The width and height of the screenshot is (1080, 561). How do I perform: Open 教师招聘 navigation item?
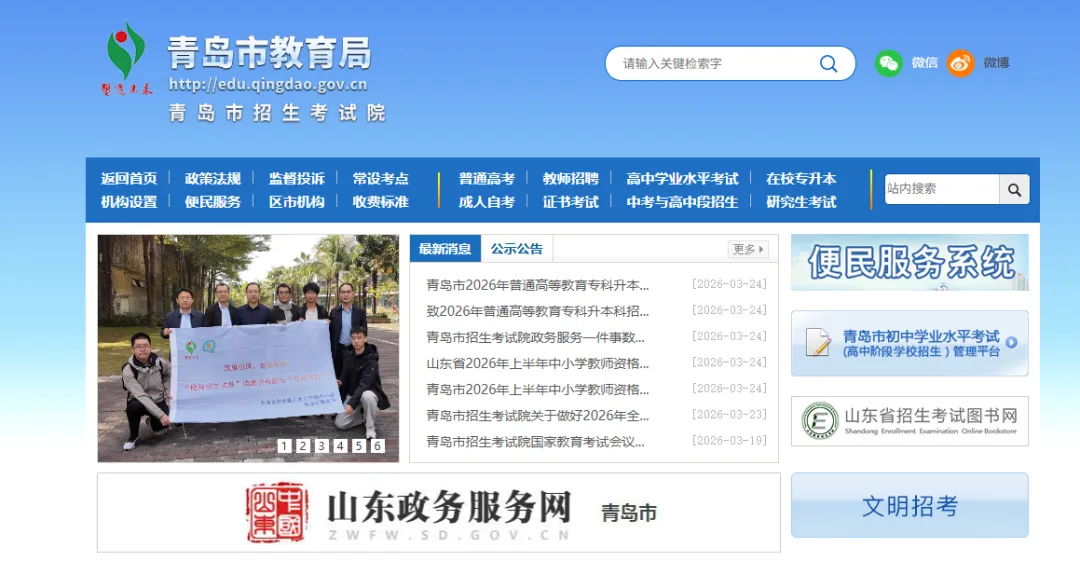(570, 178)
